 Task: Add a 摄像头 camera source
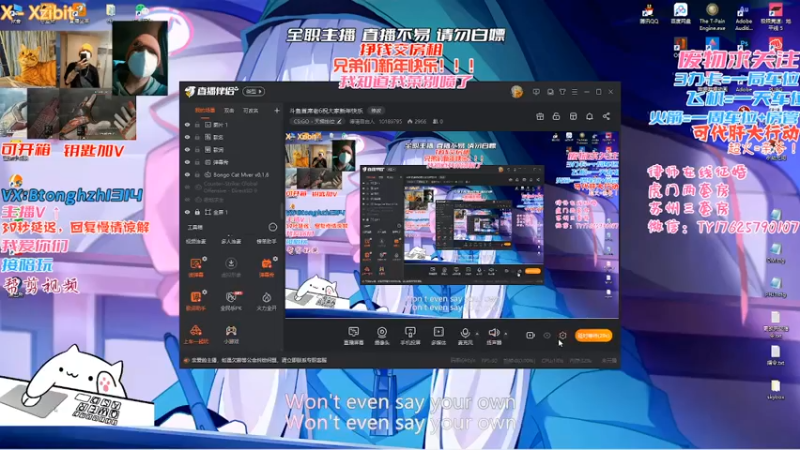coord(382,336)
